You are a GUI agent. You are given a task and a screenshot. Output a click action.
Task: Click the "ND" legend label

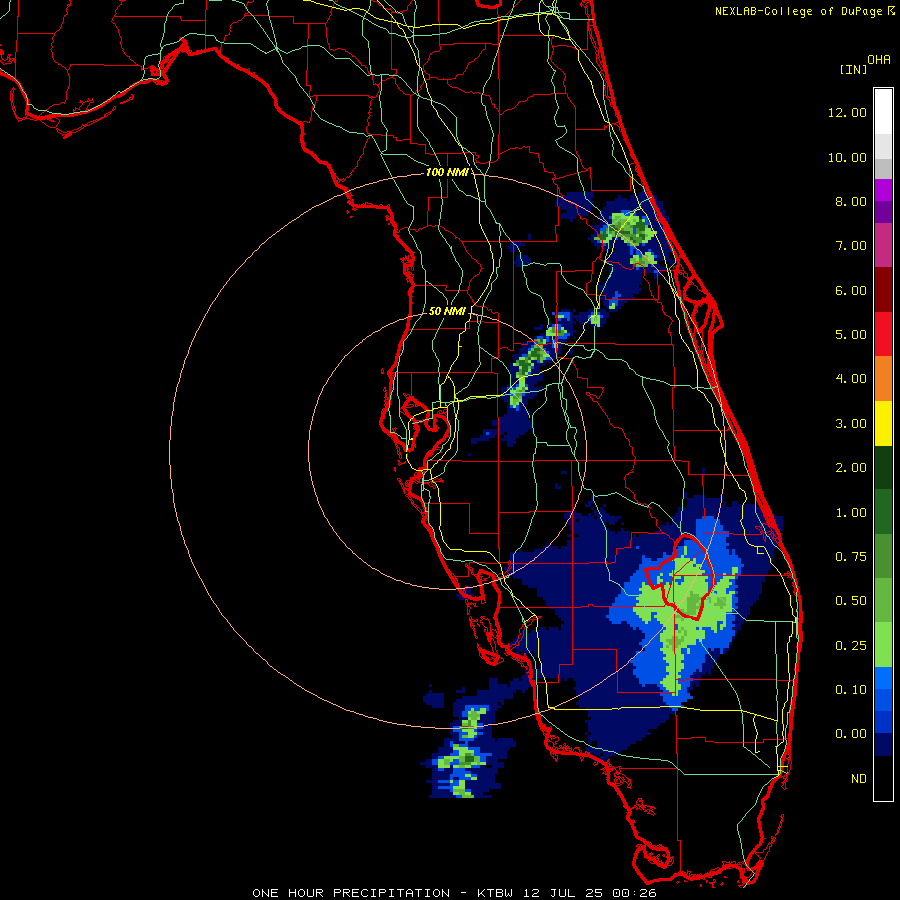click(859, 779)
